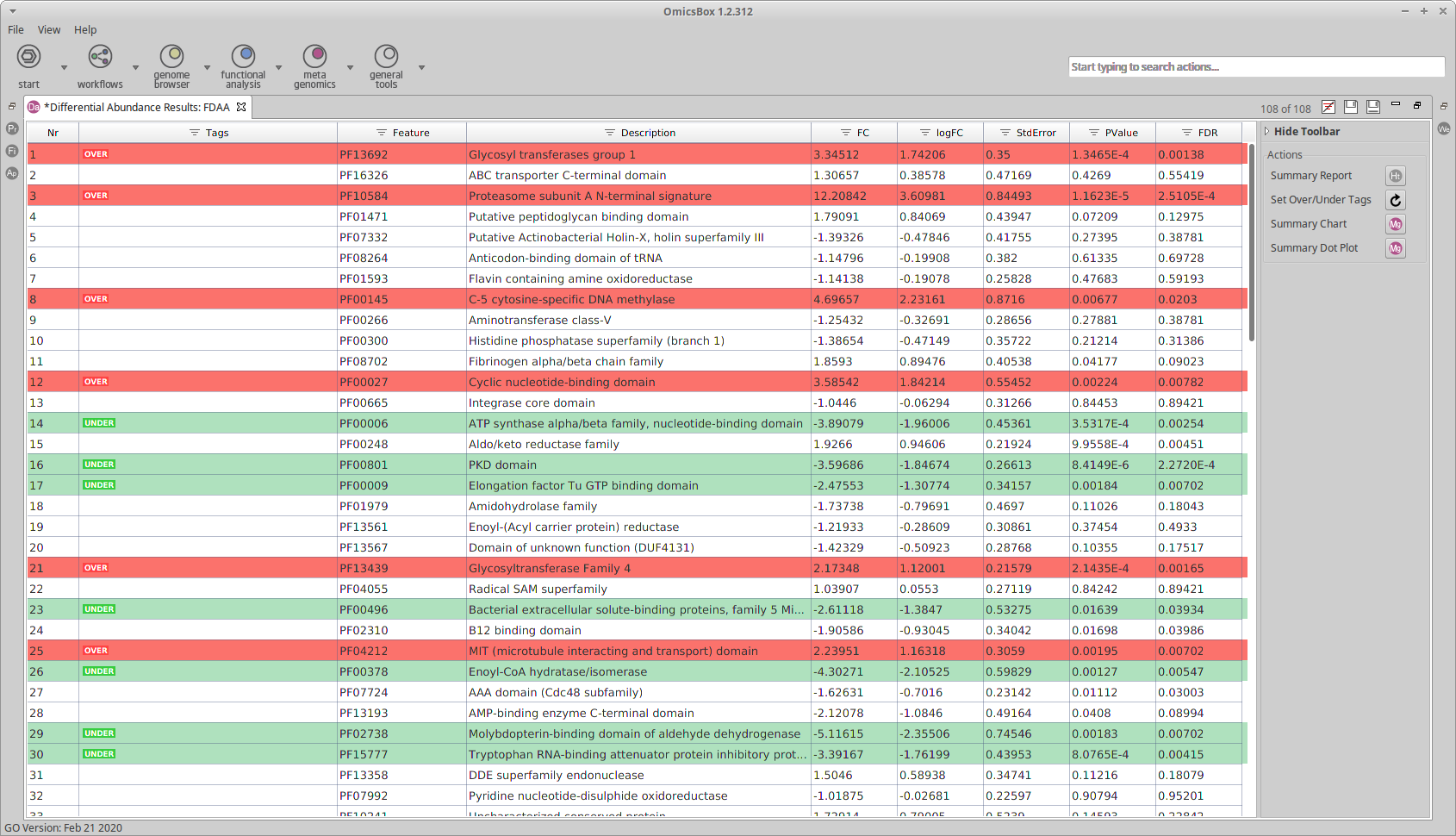The image size is (1456, 836).
Task: Click the general tools icon
Action: click(x=386, y=57)
